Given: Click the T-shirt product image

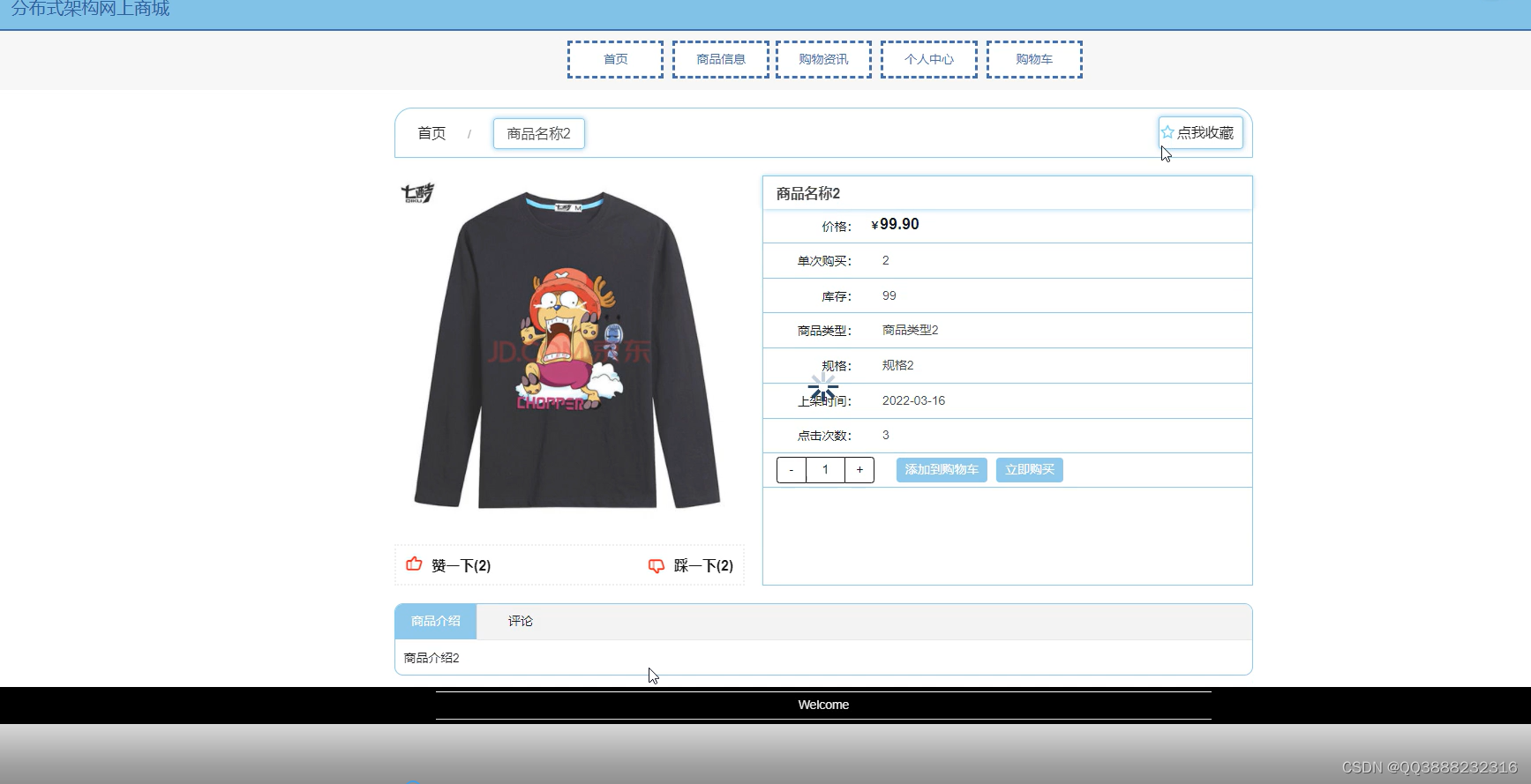Looking at the screenshot, I should tap(567, 350).
